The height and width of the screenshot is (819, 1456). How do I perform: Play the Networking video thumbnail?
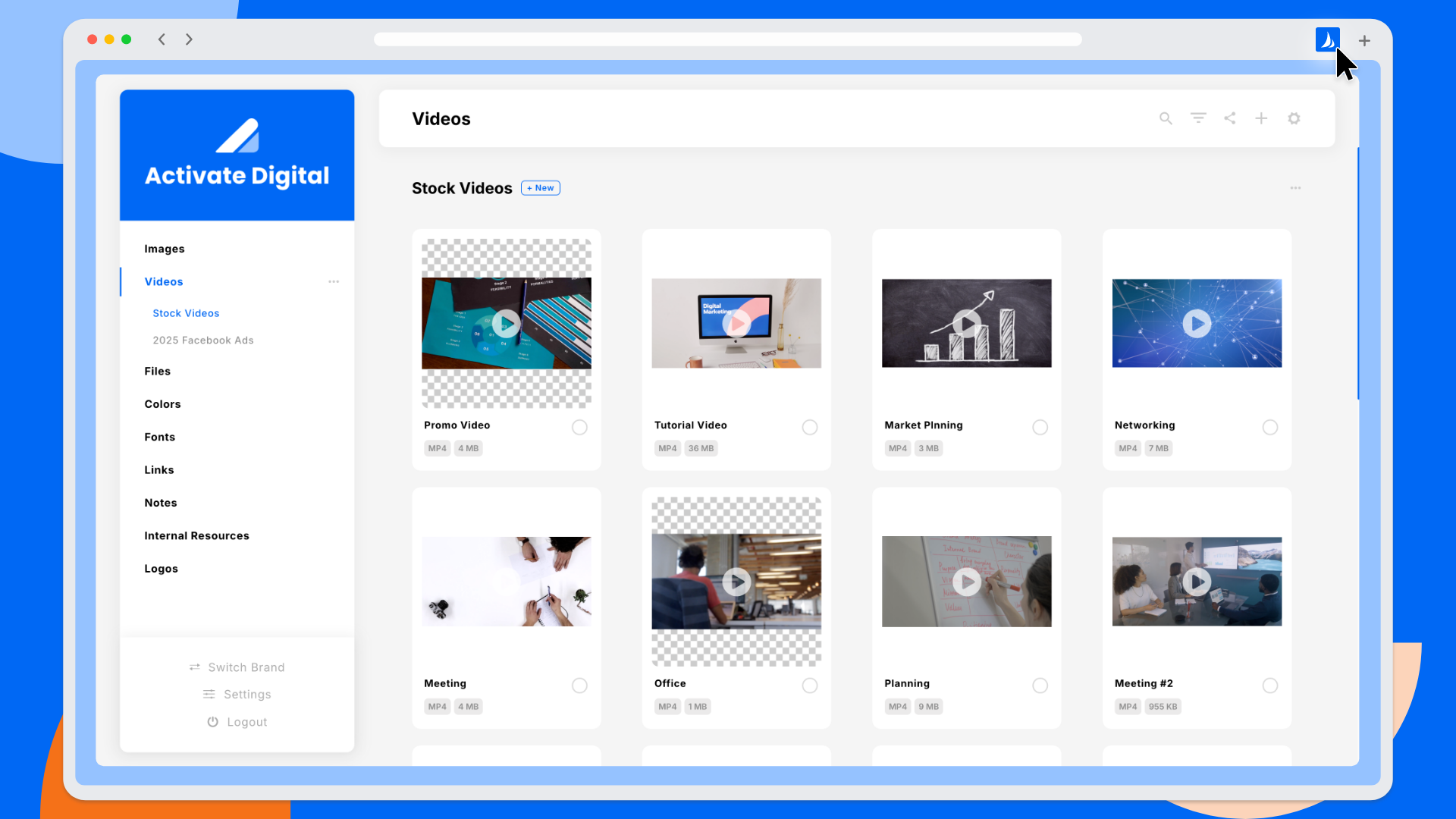tap(1197, 323)
